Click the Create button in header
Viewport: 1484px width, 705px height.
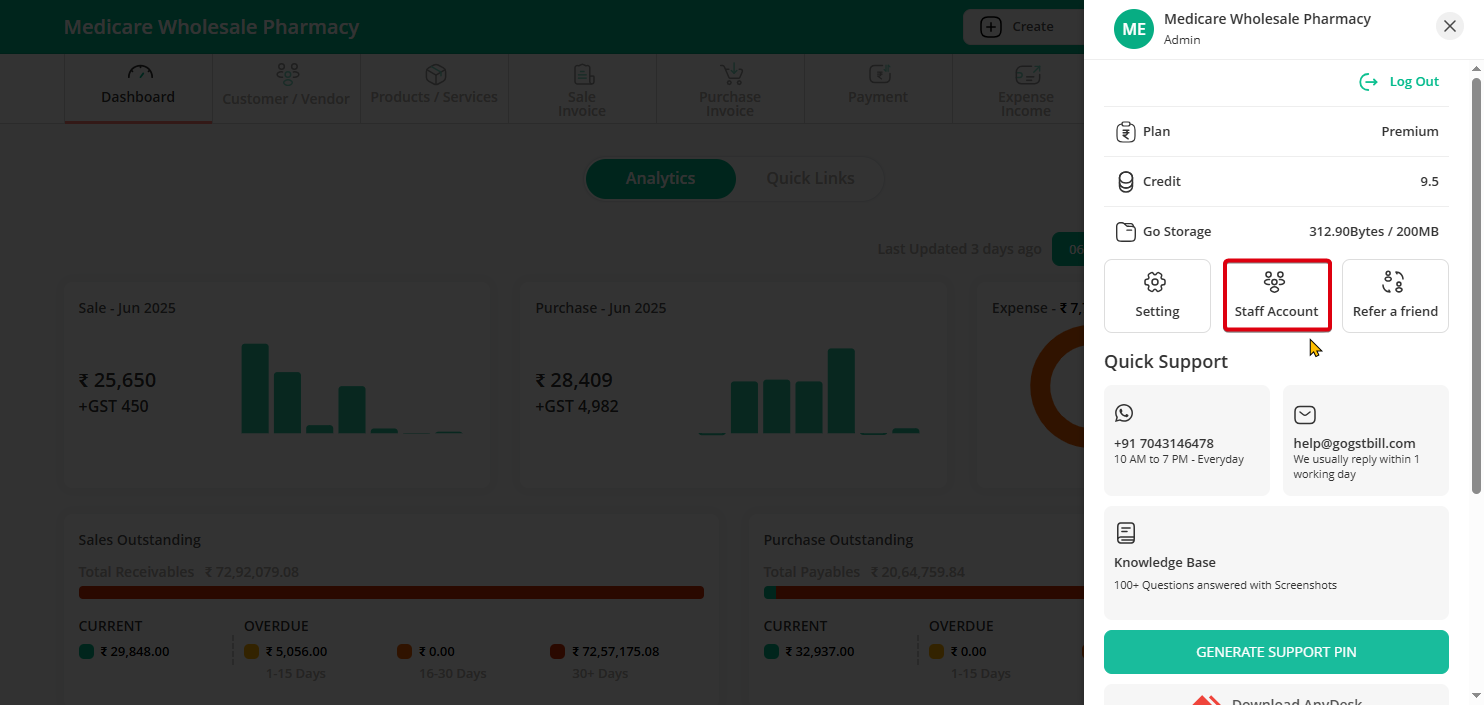pyautogui.click(x=1024, y=27)
